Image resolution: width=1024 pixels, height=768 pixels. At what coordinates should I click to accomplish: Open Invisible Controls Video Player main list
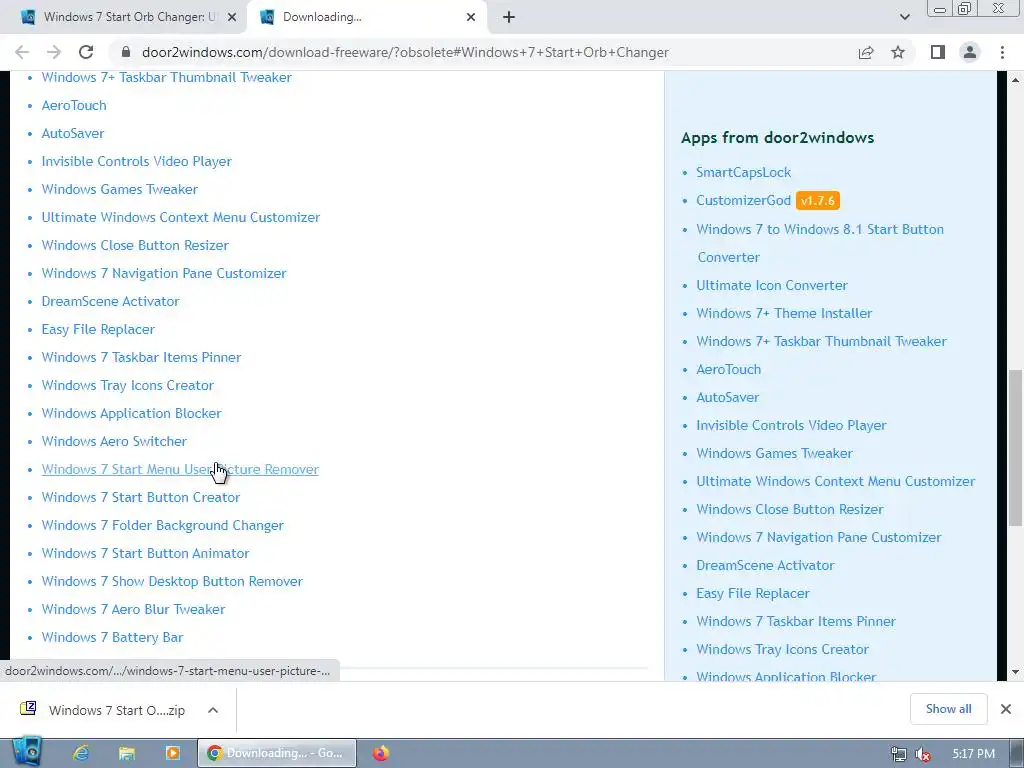[x=136, y=161]
